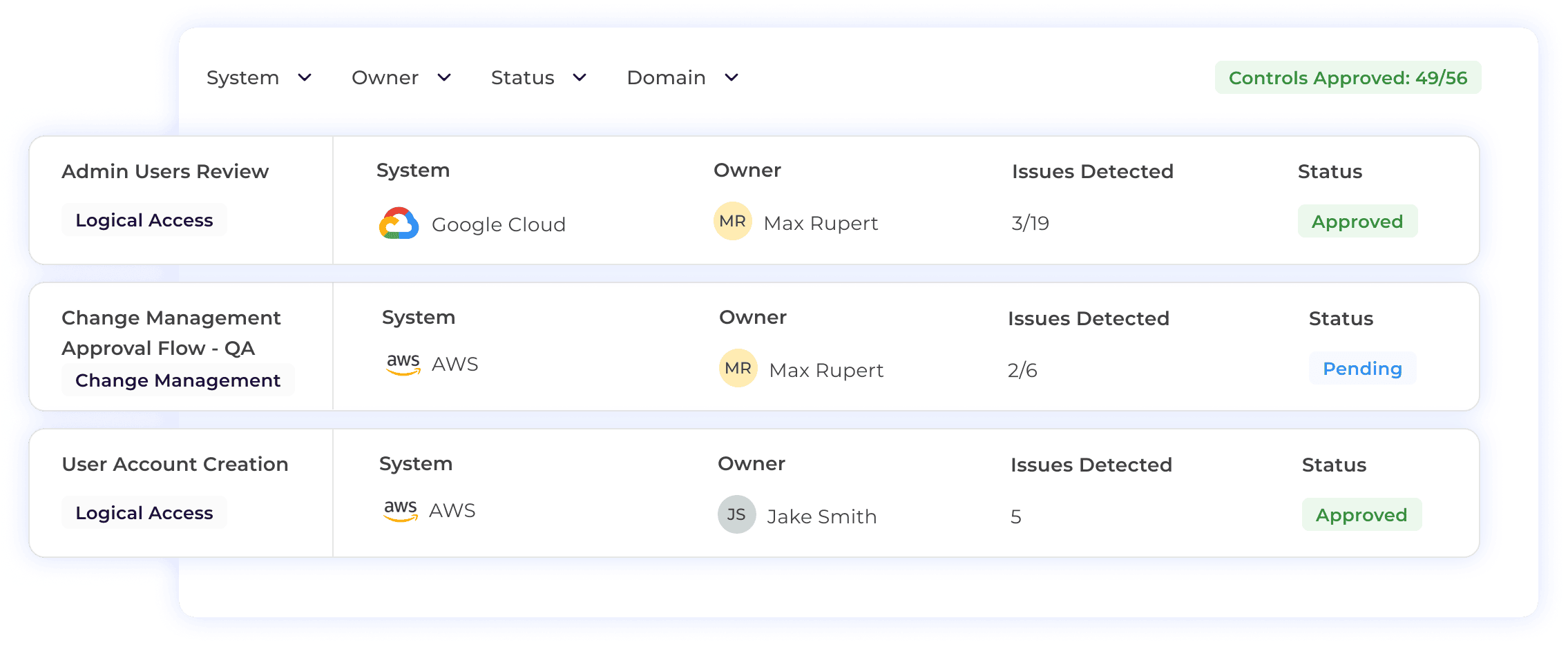This screenshot has height=649, width=1568.
Task: Click Owner header in Change Management row
Action: pos(753,317)
